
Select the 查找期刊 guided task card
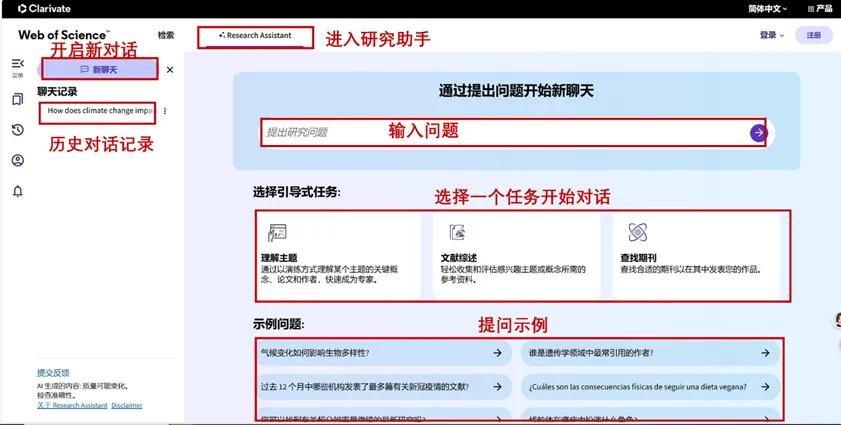pos(696,257)
